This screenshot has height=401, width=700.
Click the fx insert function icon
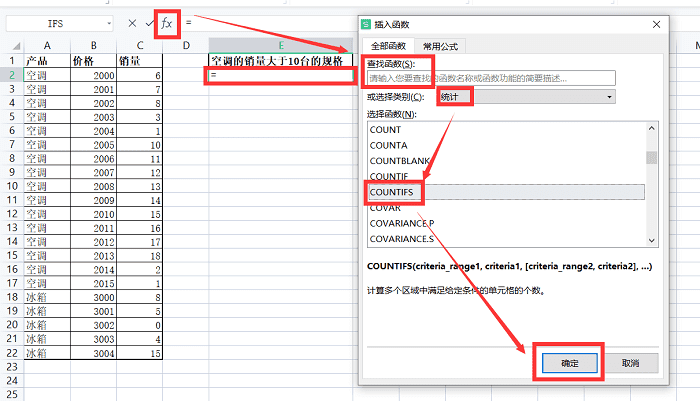[167, 23]
